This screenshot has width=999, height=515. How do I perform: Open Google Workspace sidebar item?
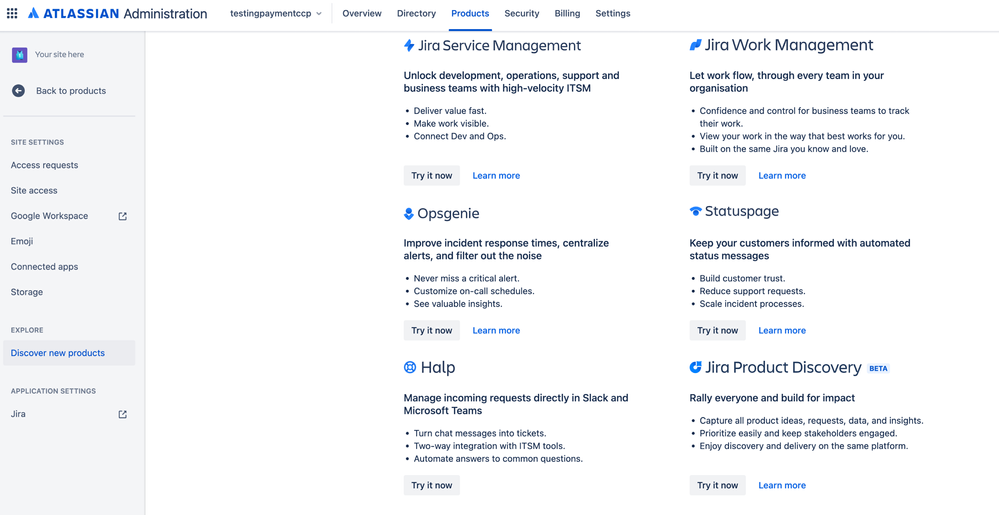click(x=69, y=216)
